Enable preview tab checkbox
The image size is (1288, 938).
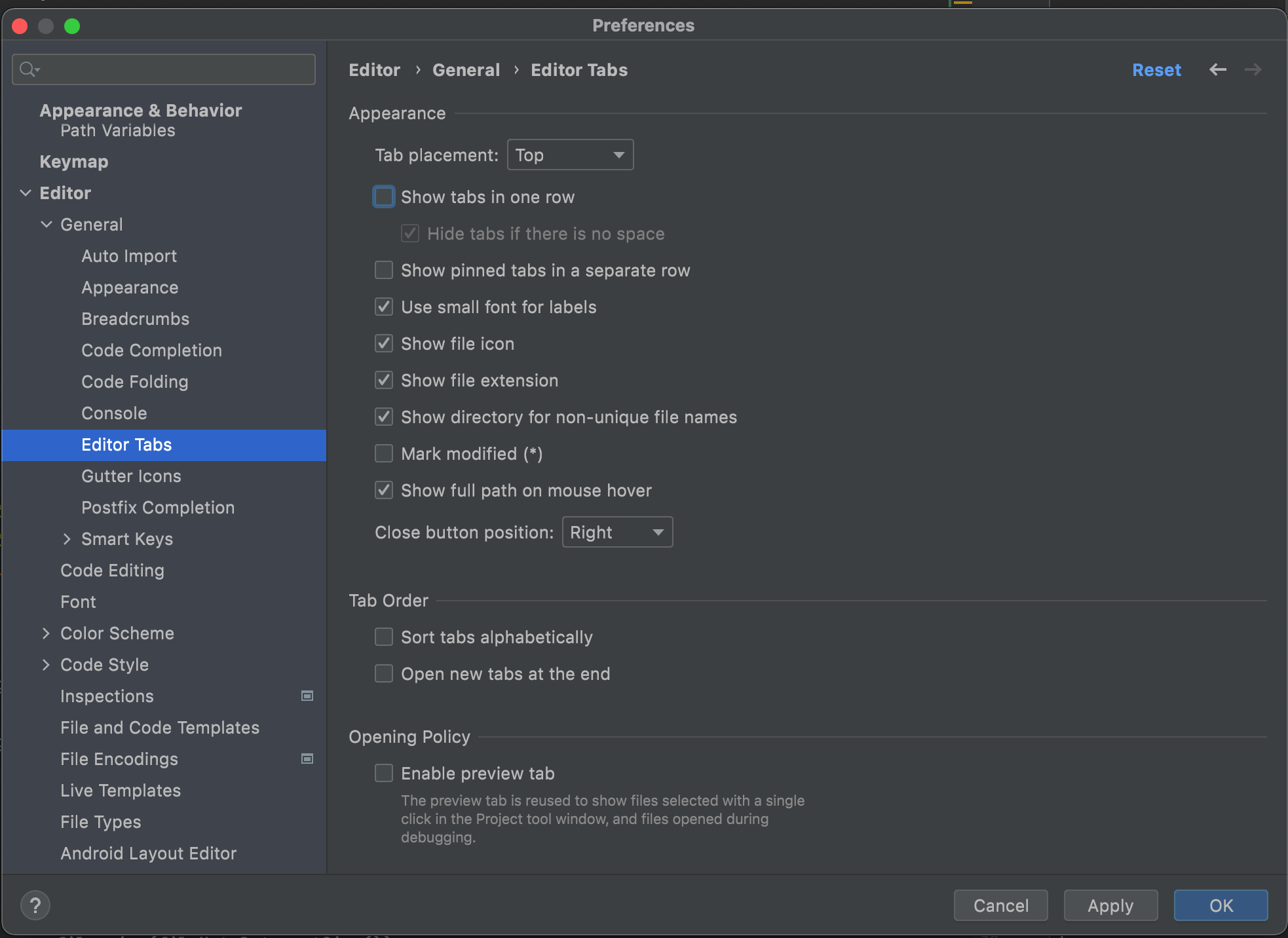point(384,774)
